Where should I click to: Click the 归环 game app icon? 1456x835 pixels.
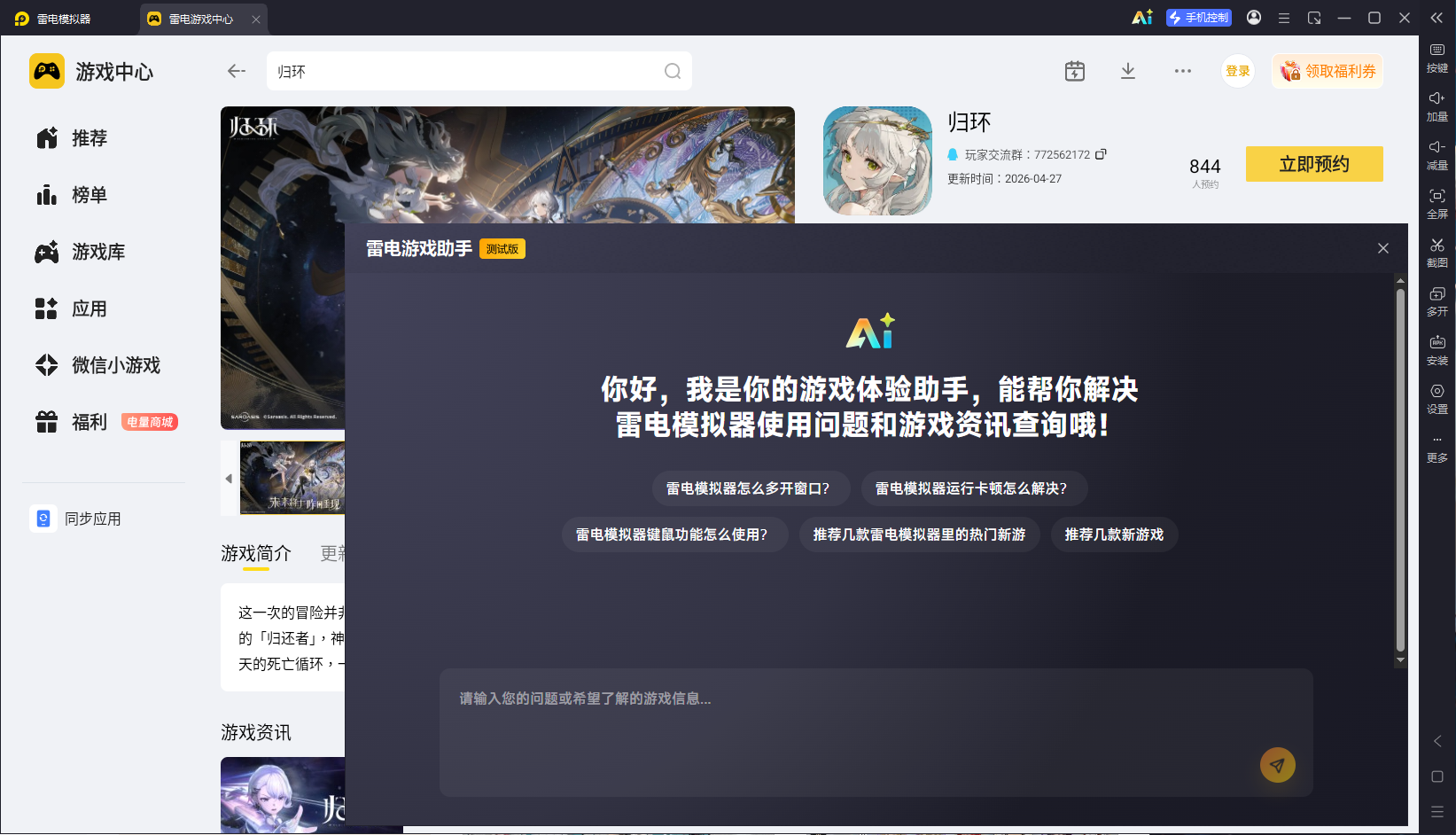pos(877,160)
